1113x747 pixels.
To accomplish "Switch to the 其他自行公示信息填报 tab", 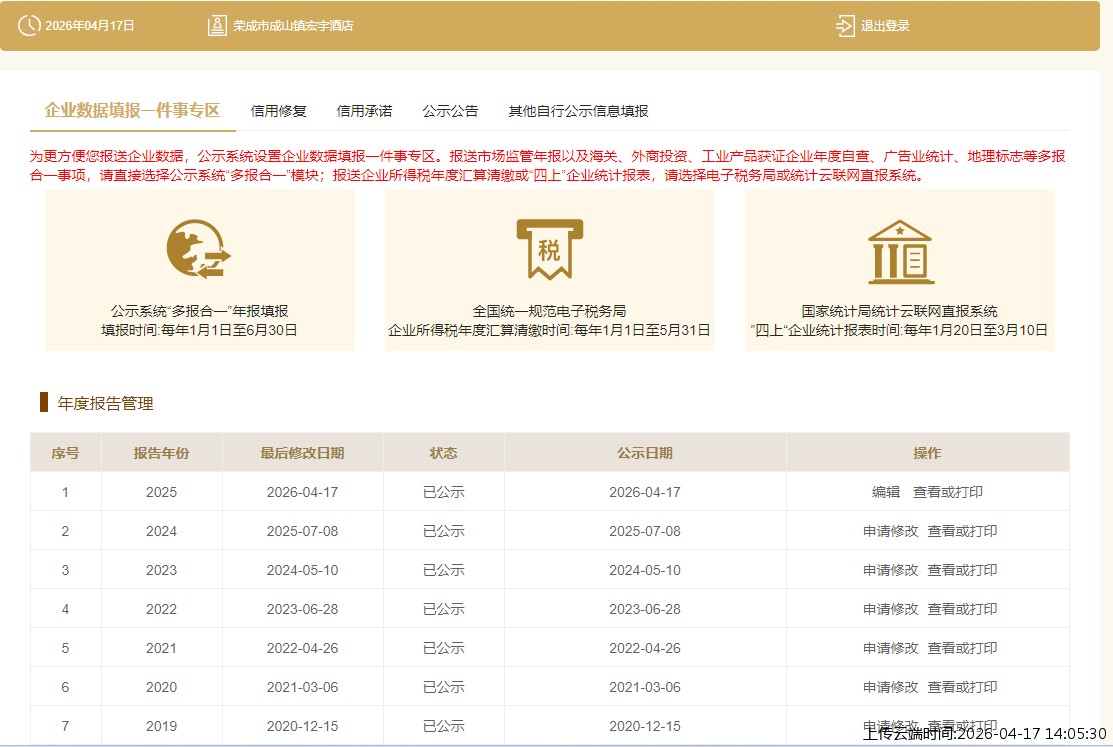I will click(578, 111).
